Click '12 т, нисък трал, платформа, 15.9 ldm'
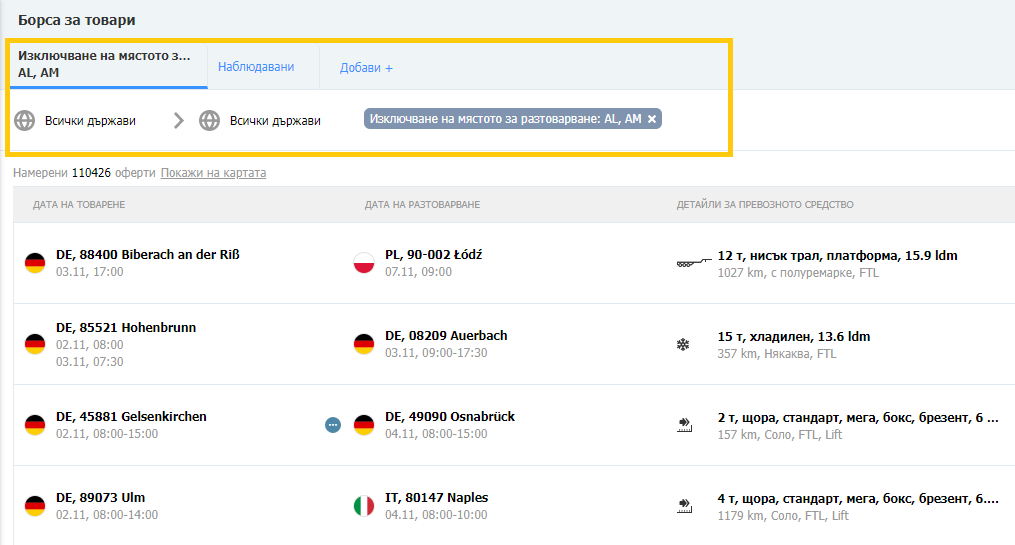Image resolution: width=1015 pixels, height=545 pixels. click(837, 256)
